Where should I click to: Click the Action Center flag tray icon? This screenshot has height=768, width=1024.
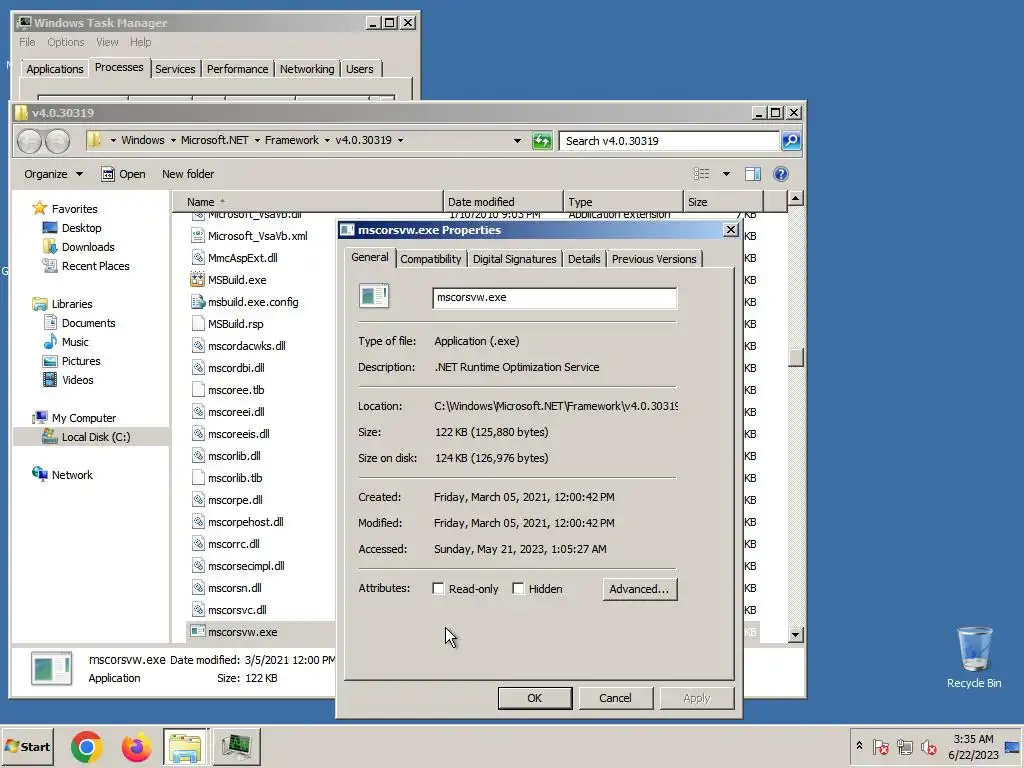point(880,746)
